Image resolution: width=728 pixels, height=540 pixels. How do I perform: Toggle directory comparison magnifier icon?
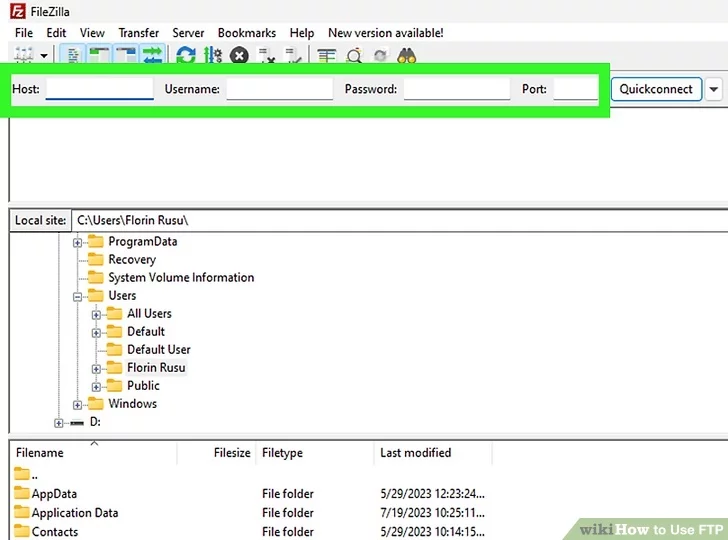pyautogui.click(x=354, y=56)
